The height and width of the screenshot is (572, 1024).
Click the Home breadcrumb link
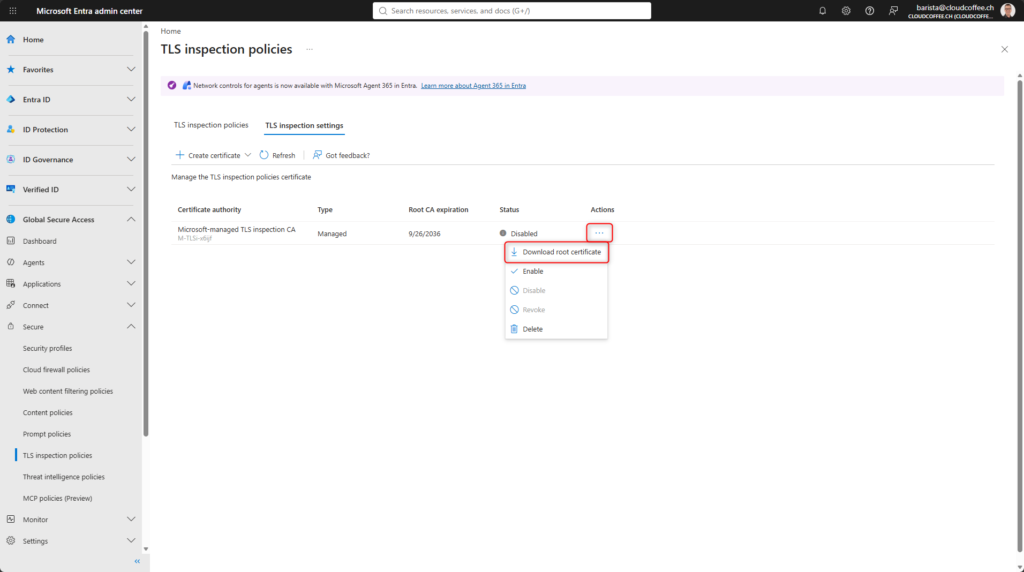(170, 31)
